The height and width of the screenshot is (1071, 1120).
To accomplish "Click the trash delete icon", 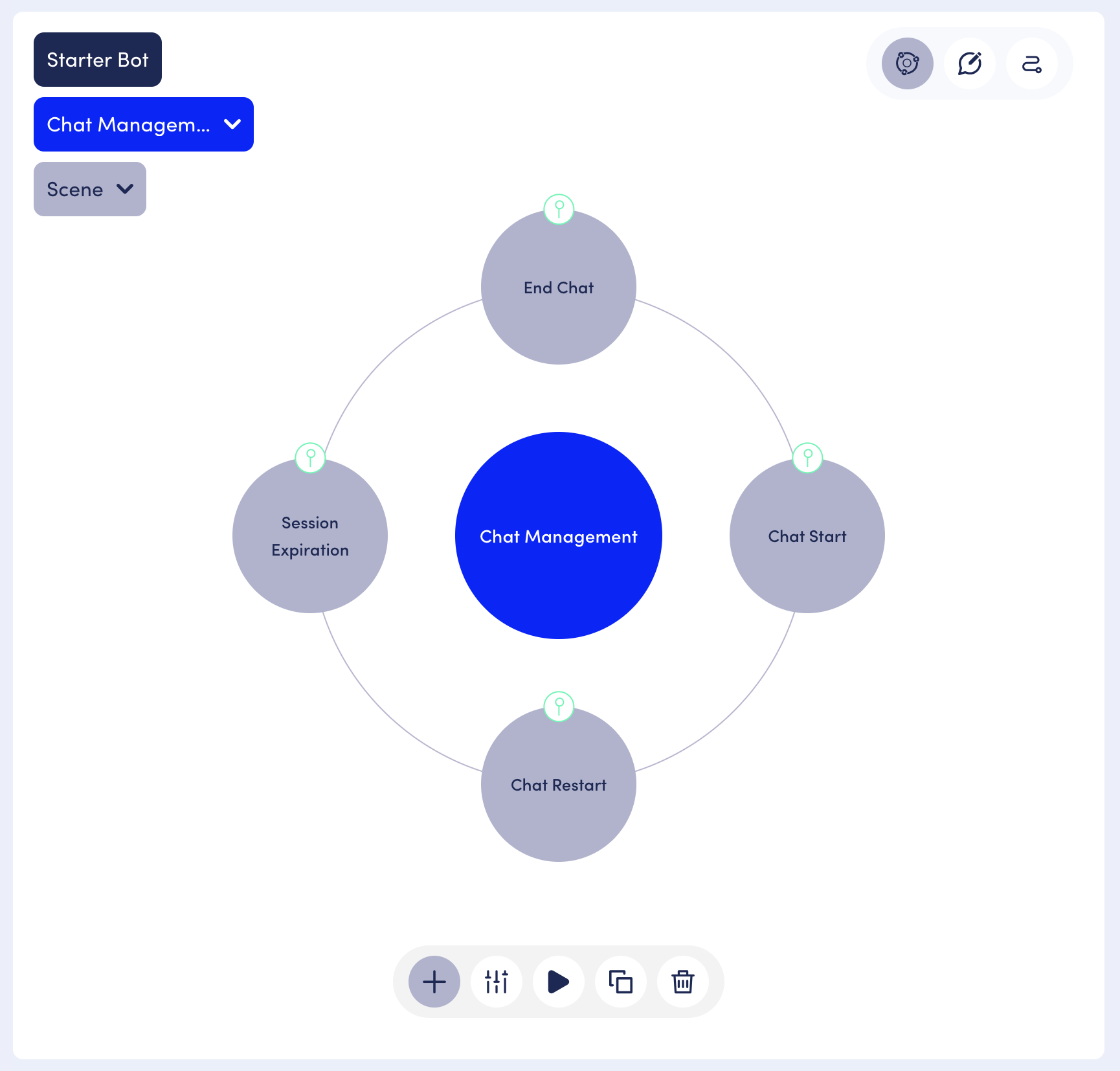I will click(682, 982).
